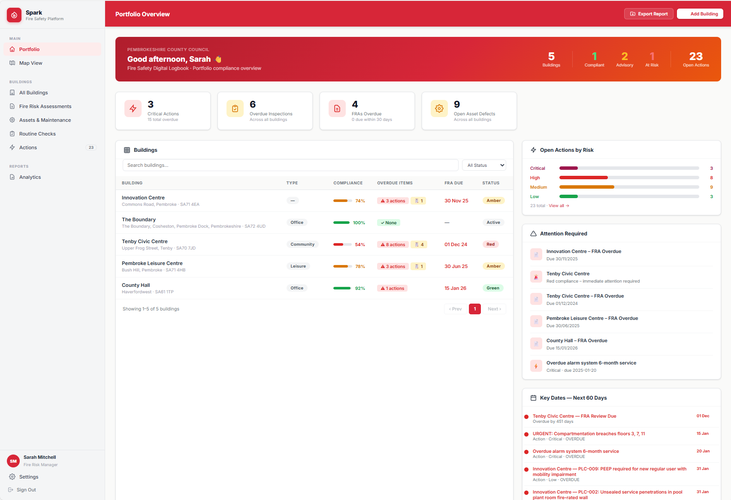Image resolution: width=731 pixels, height=500 pixels.
Task: Click Export Report button
Action: pos(648,14)
